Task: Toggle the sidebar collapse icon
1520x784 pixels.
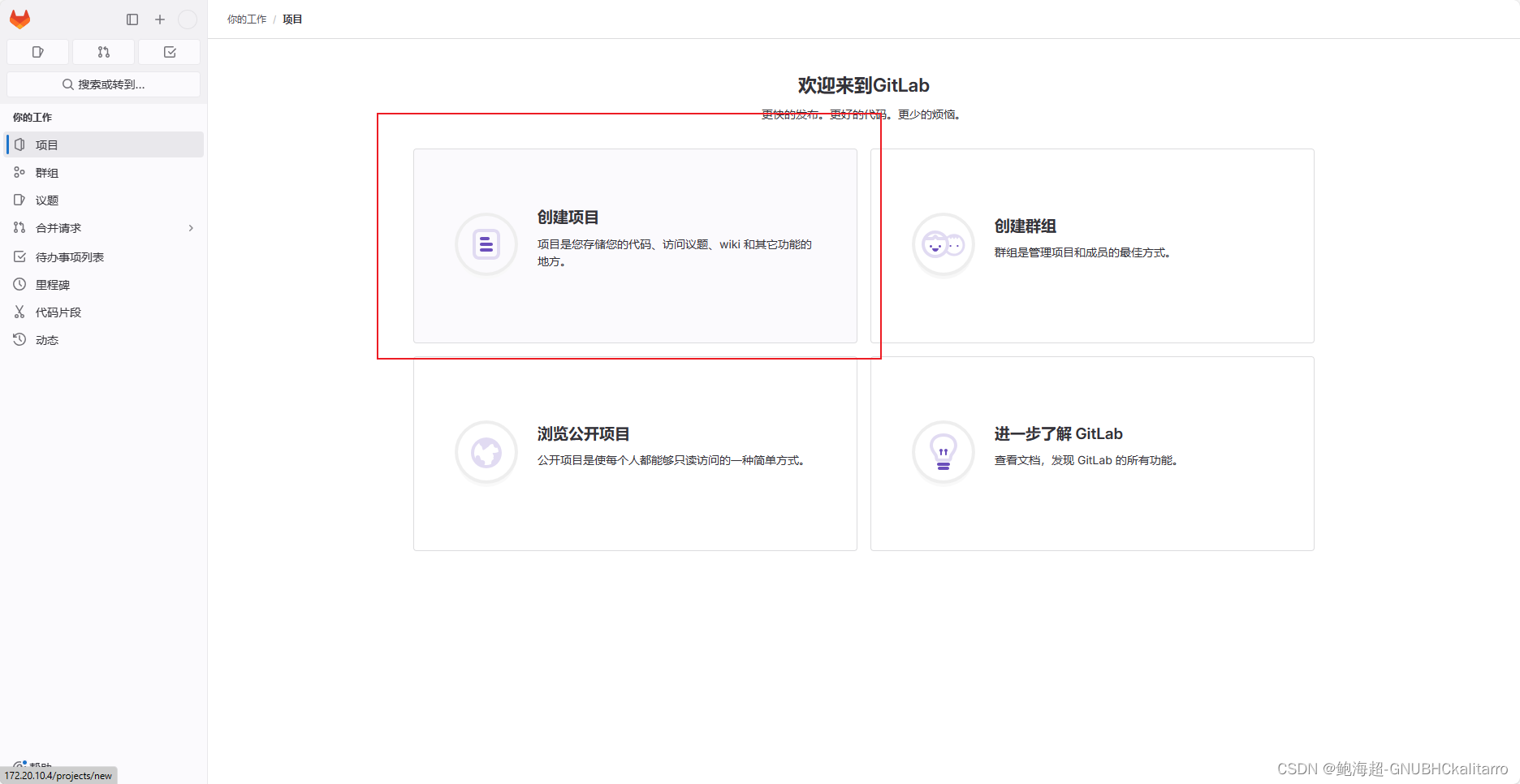Action: pyautogui.click(x=132, y=19)
